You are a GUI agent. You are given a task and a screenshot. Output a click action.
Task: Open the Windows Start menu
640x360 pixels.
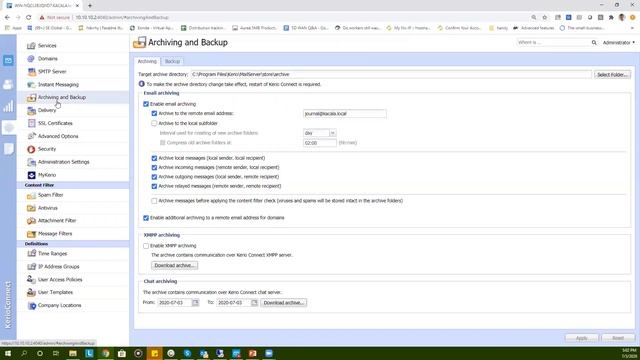[x=8, y=353]
